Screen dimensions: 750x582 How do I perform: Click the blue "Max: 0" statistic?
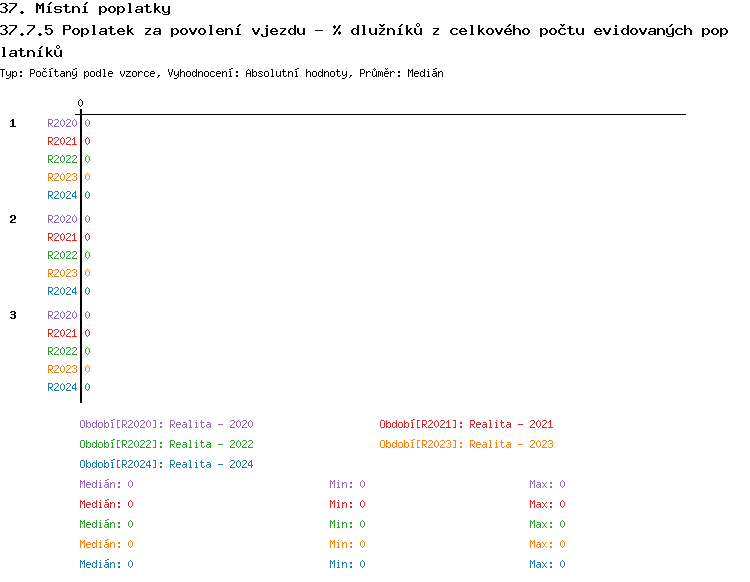point(547,564)
